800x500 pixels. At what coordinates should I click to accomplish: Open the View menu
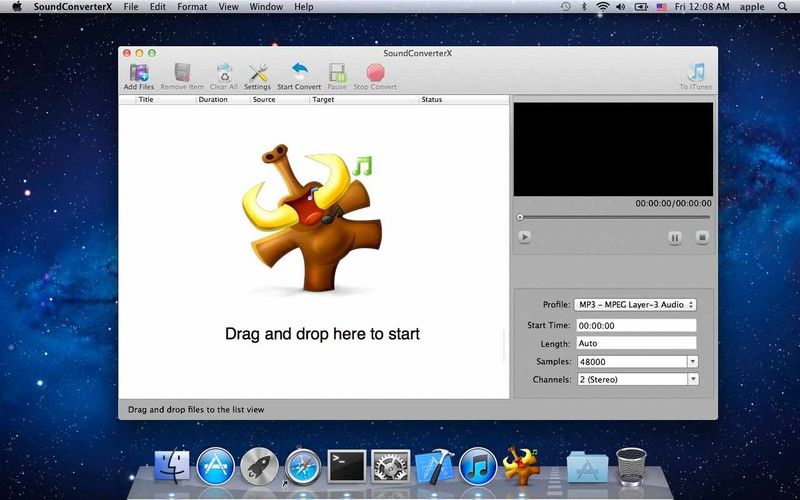pyautogui.click(x=229, y=7)
